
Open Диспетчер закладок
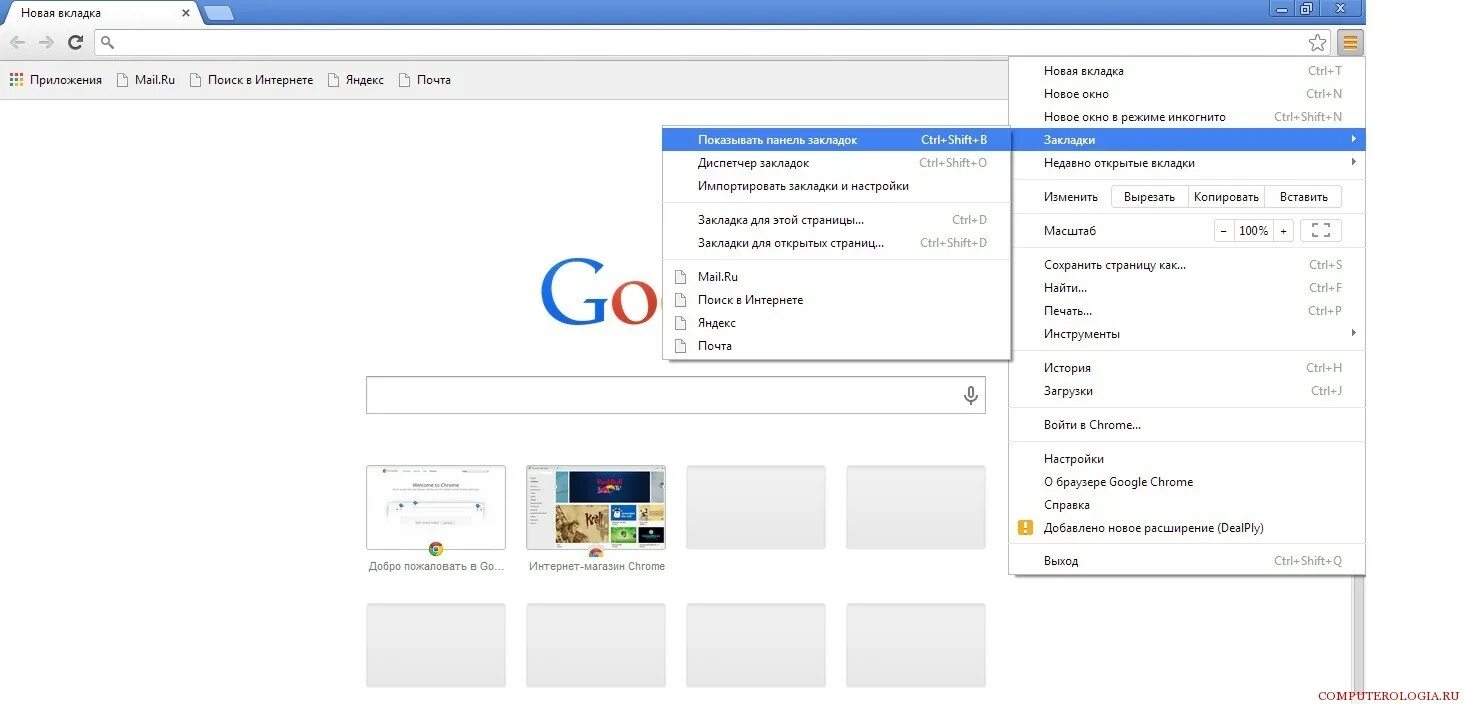tap(837, 163)
